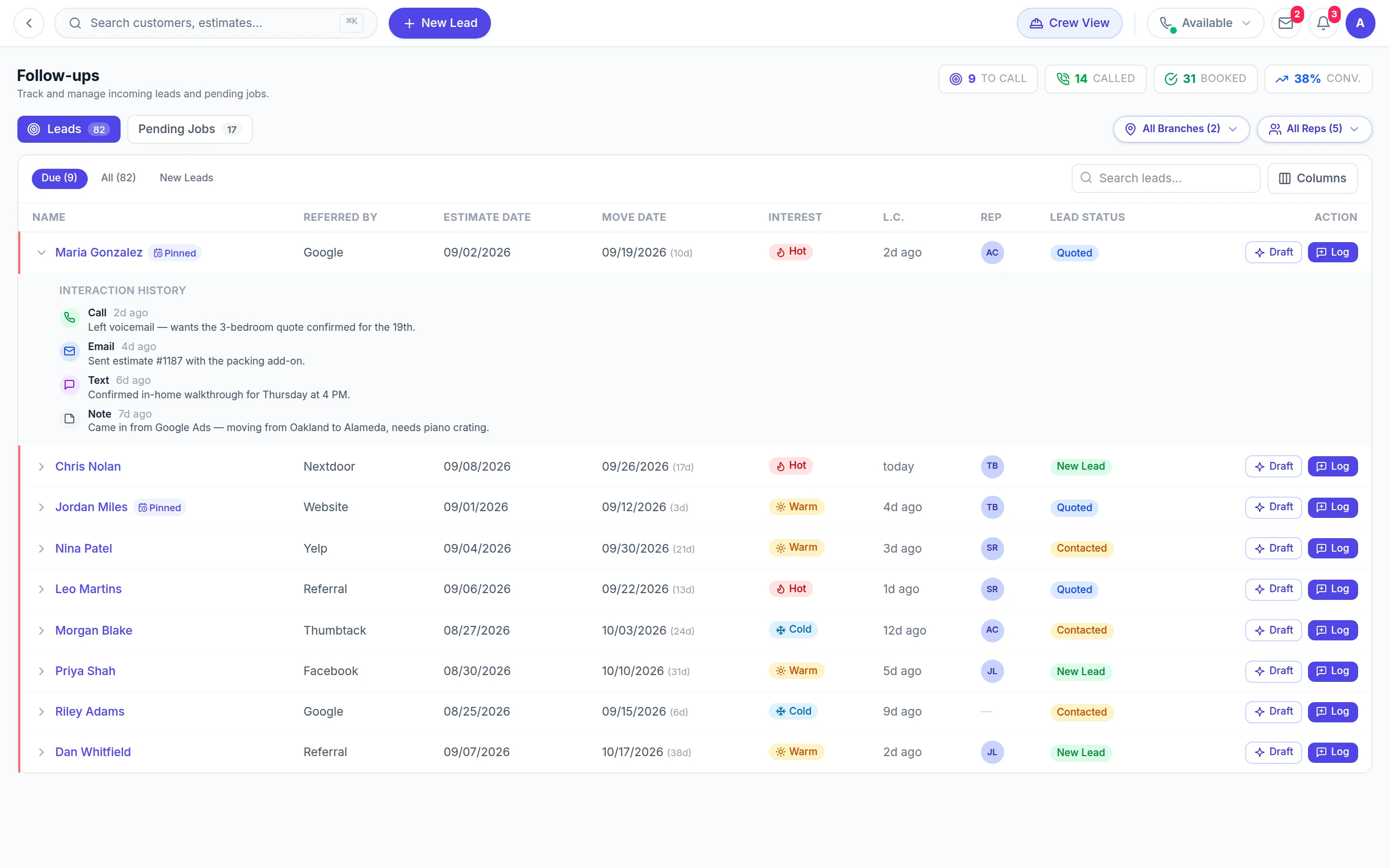Select the Due (9) filter
This screenshot has height=868, width=1389.
pyautogui.click(x=59, y=178)
